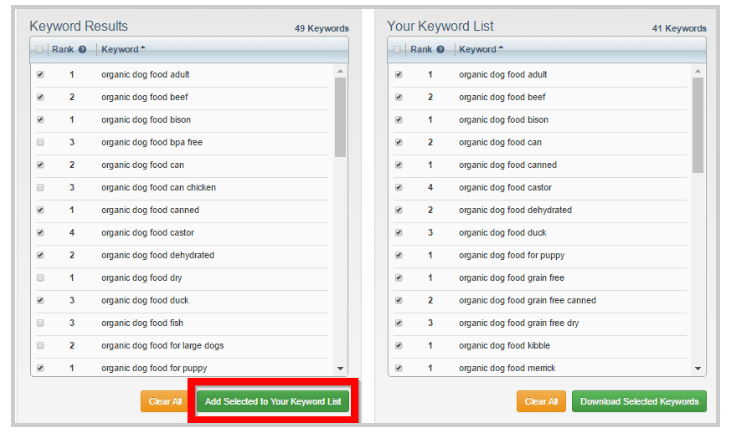The height and width of the screenshot is (447, 737).
Task: Select 'organic dog food for large dogs' text
Action: coord(162,345)
